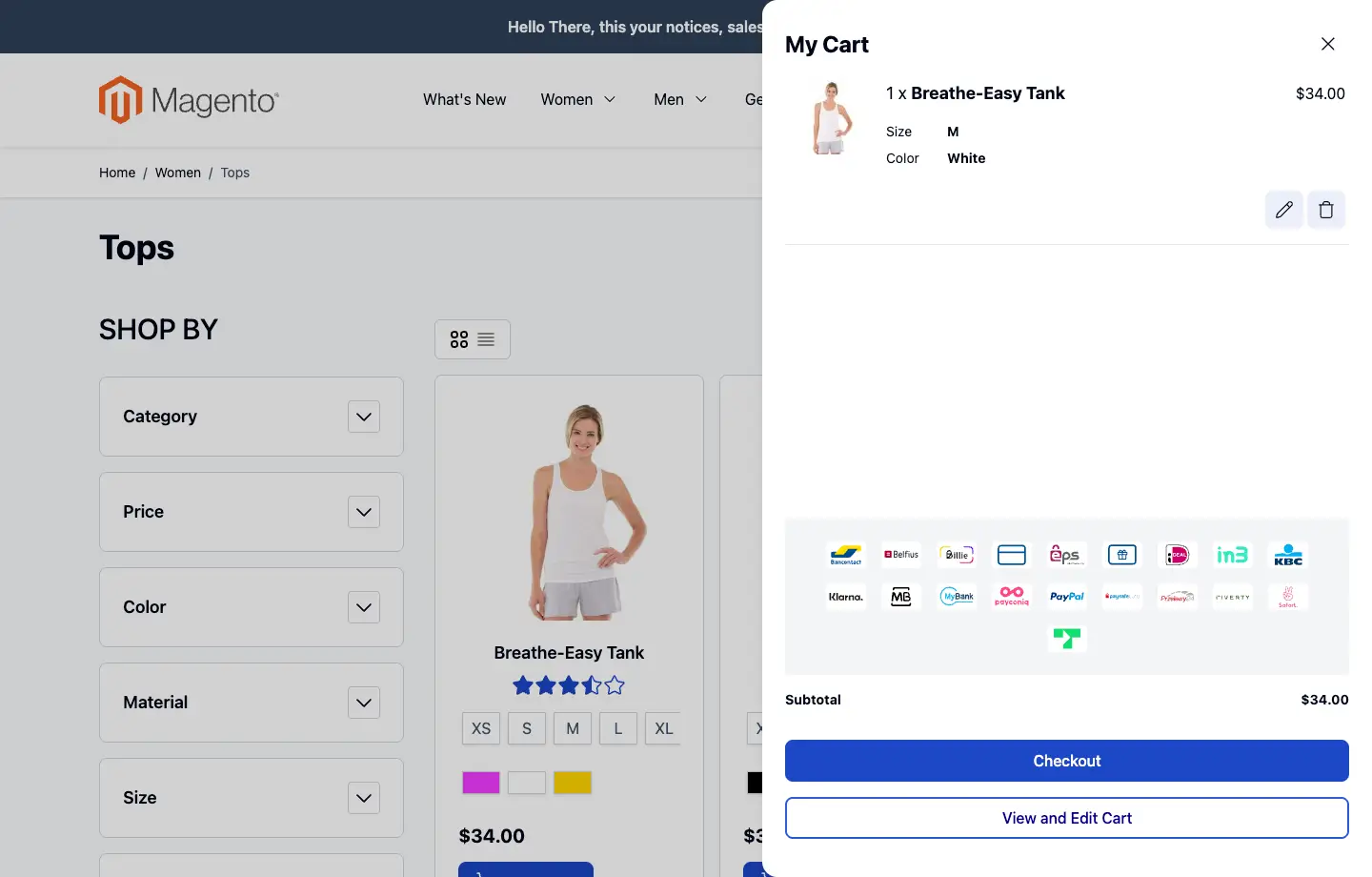The image size is (1372, 877).
Task: Open the edit pencil for Breathe-Easy Tank
Action: point(1283,209)
